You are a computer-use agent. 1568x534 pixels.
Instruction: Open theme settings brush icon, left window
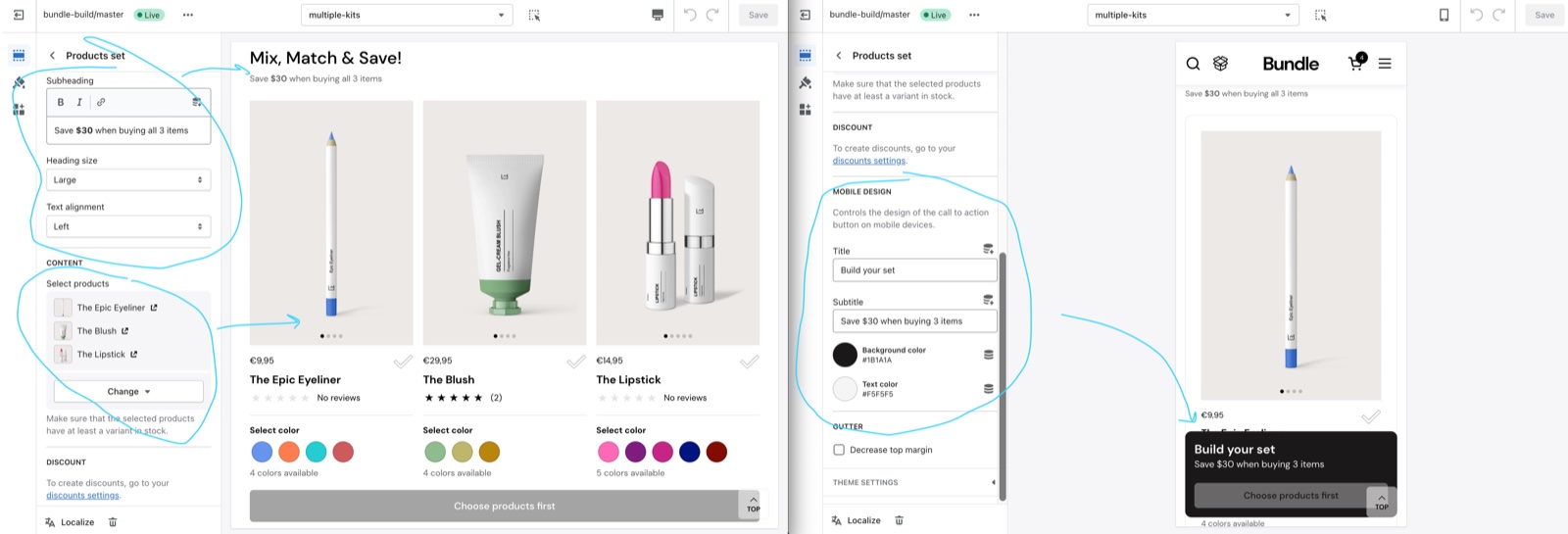tap(19, 83)
